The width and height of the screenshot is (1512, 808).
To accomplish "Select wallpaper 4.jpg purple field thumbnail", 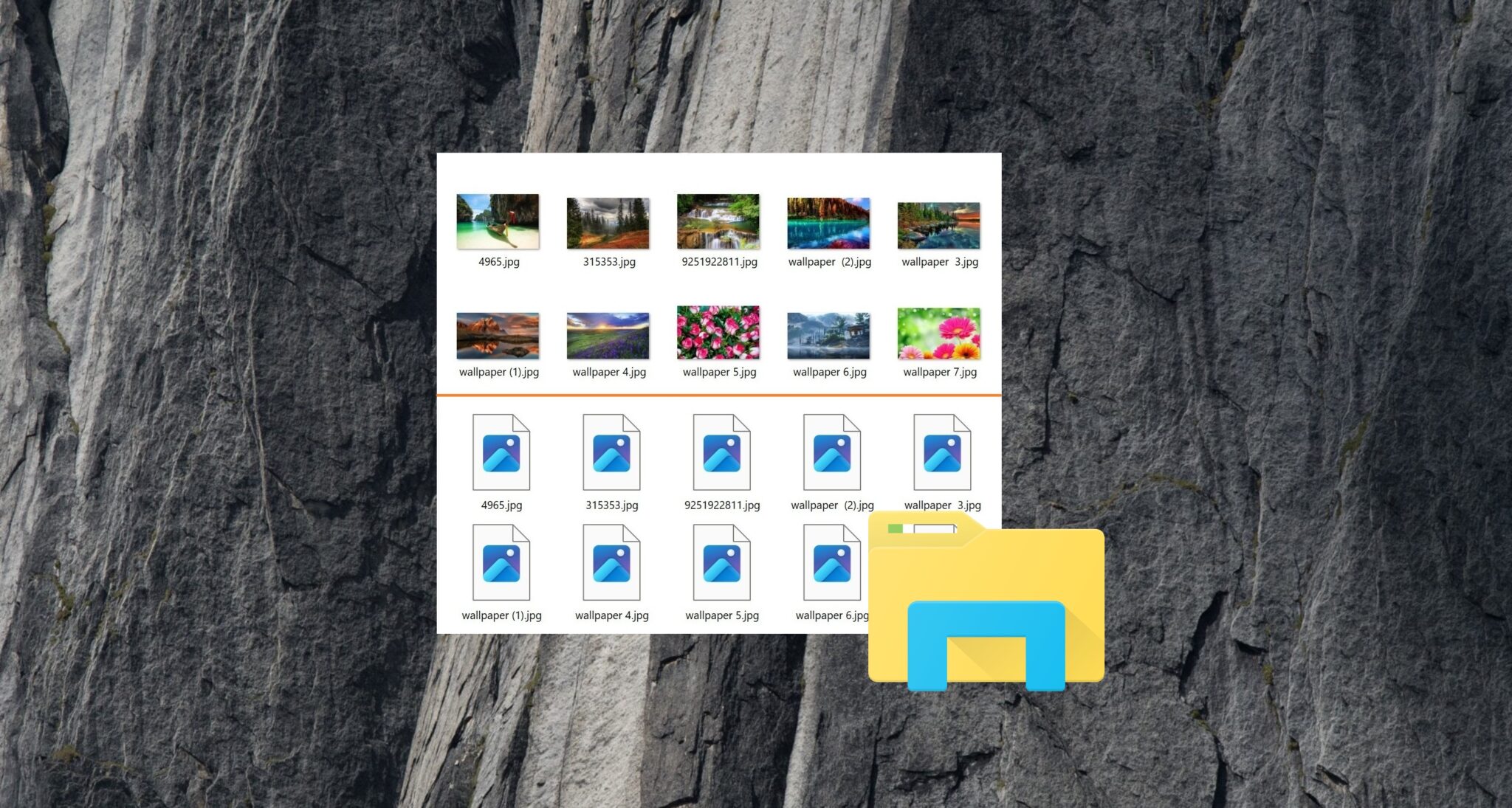I will pos(608,335).
